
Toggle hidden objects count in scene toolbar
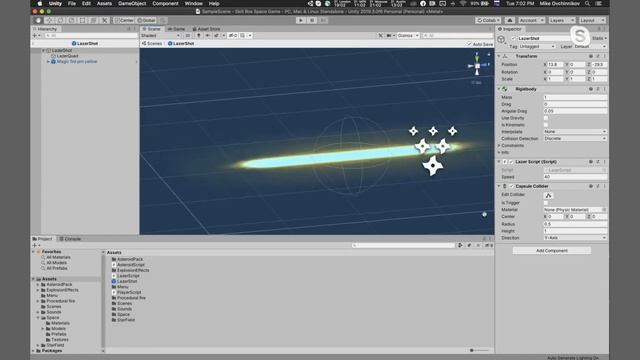pyautogui.click(x=233, y=36)
